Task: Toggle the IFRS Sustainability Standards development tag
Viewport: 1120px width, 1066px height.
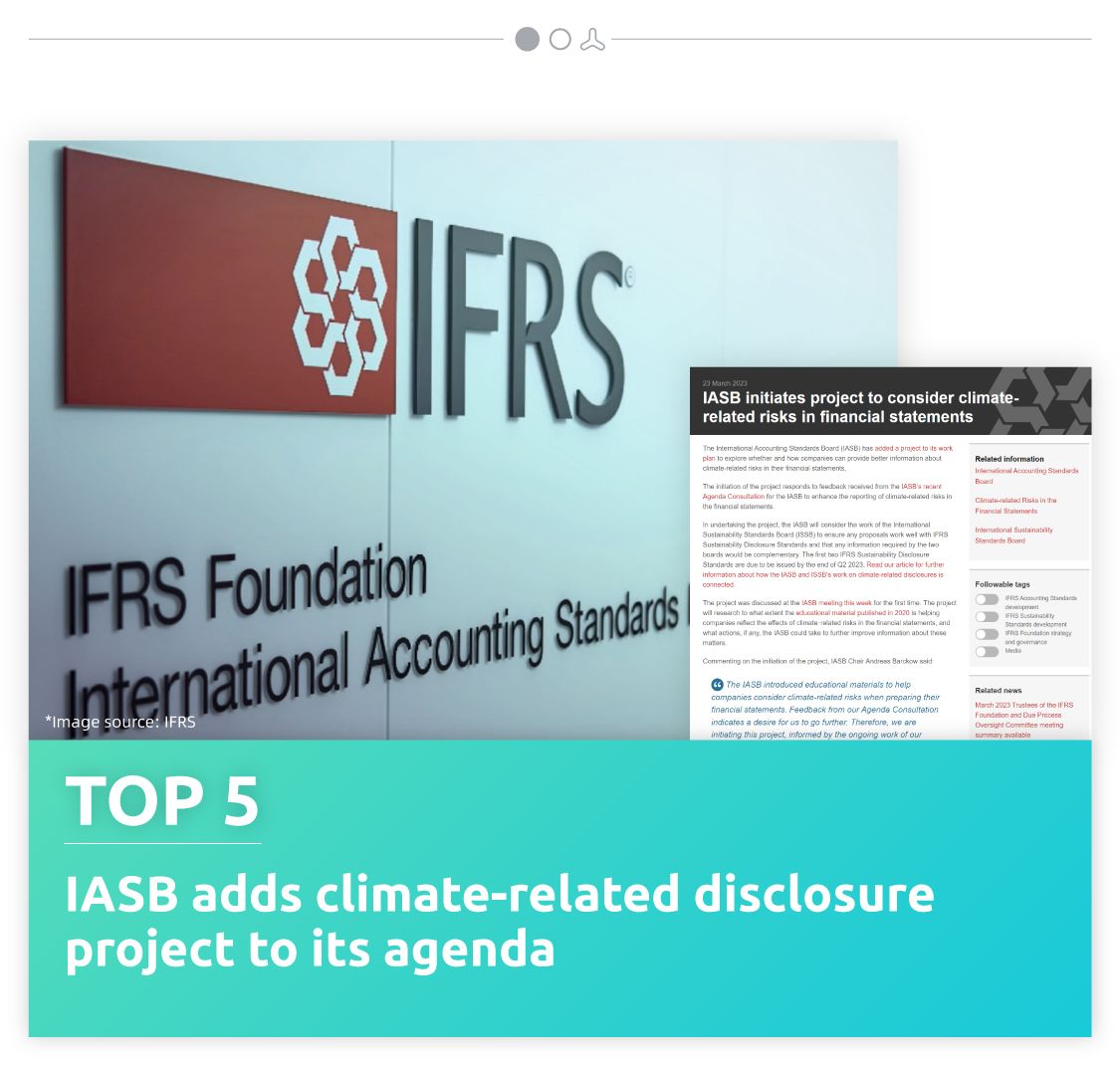Action: 988,617
